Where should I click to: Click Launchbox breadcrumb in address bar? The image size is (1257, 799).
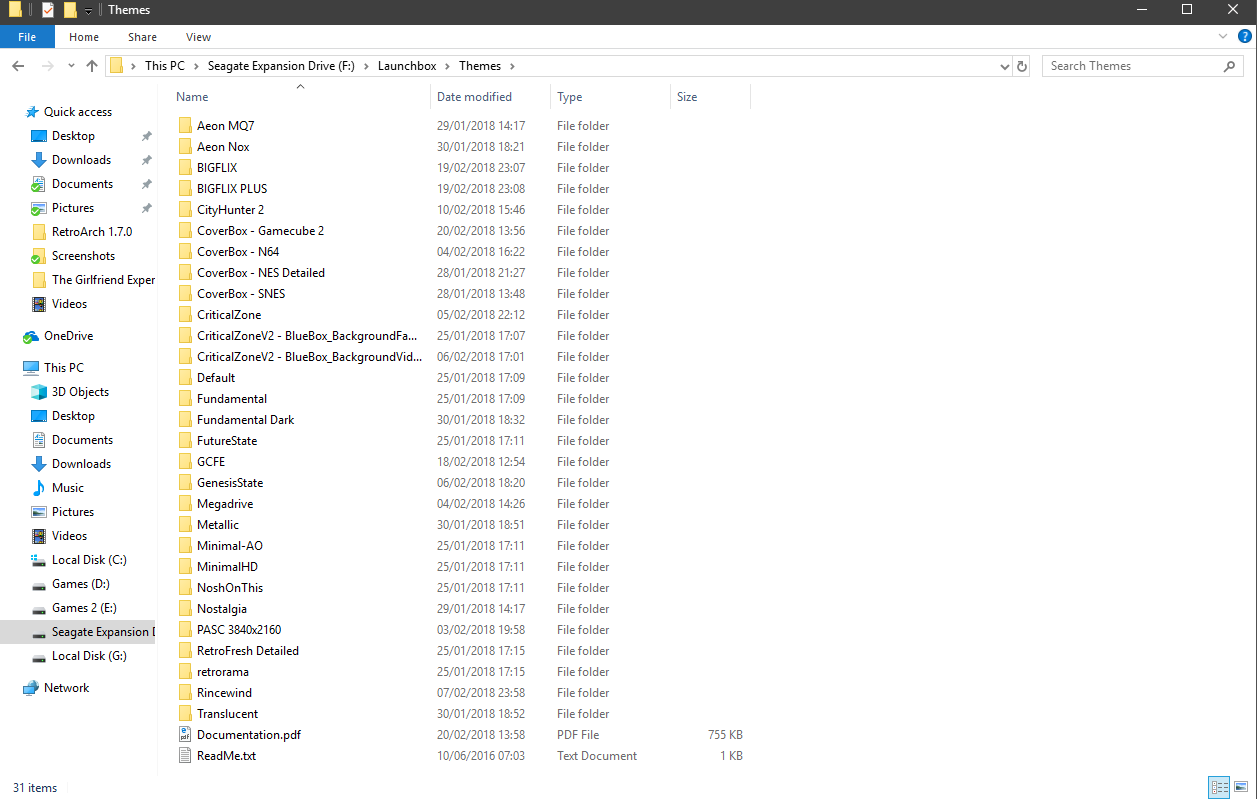407,66
